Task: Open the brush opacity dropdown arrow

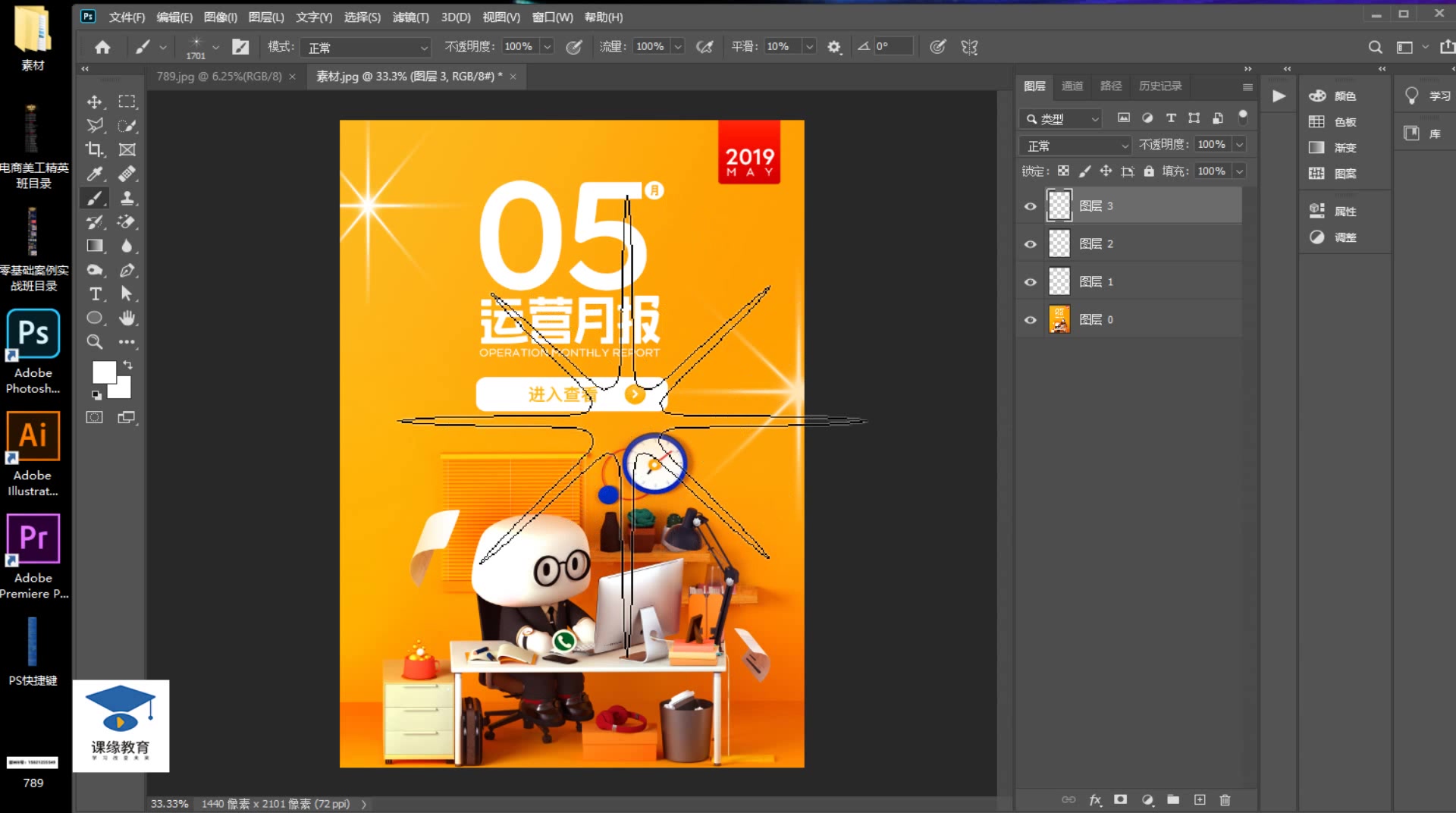Action: click(x=547, y=47)
